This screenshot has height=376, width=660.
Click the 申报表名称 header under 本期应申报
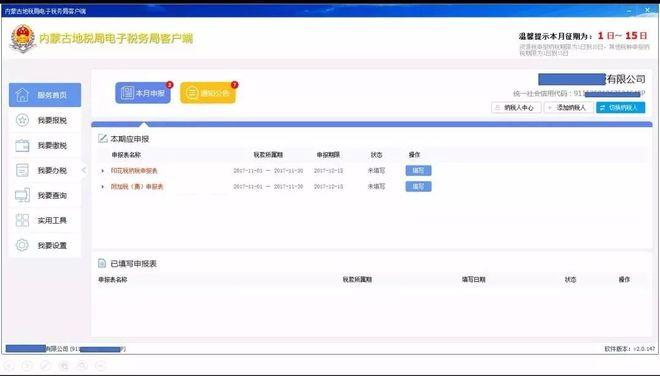[x=126, y=155]
